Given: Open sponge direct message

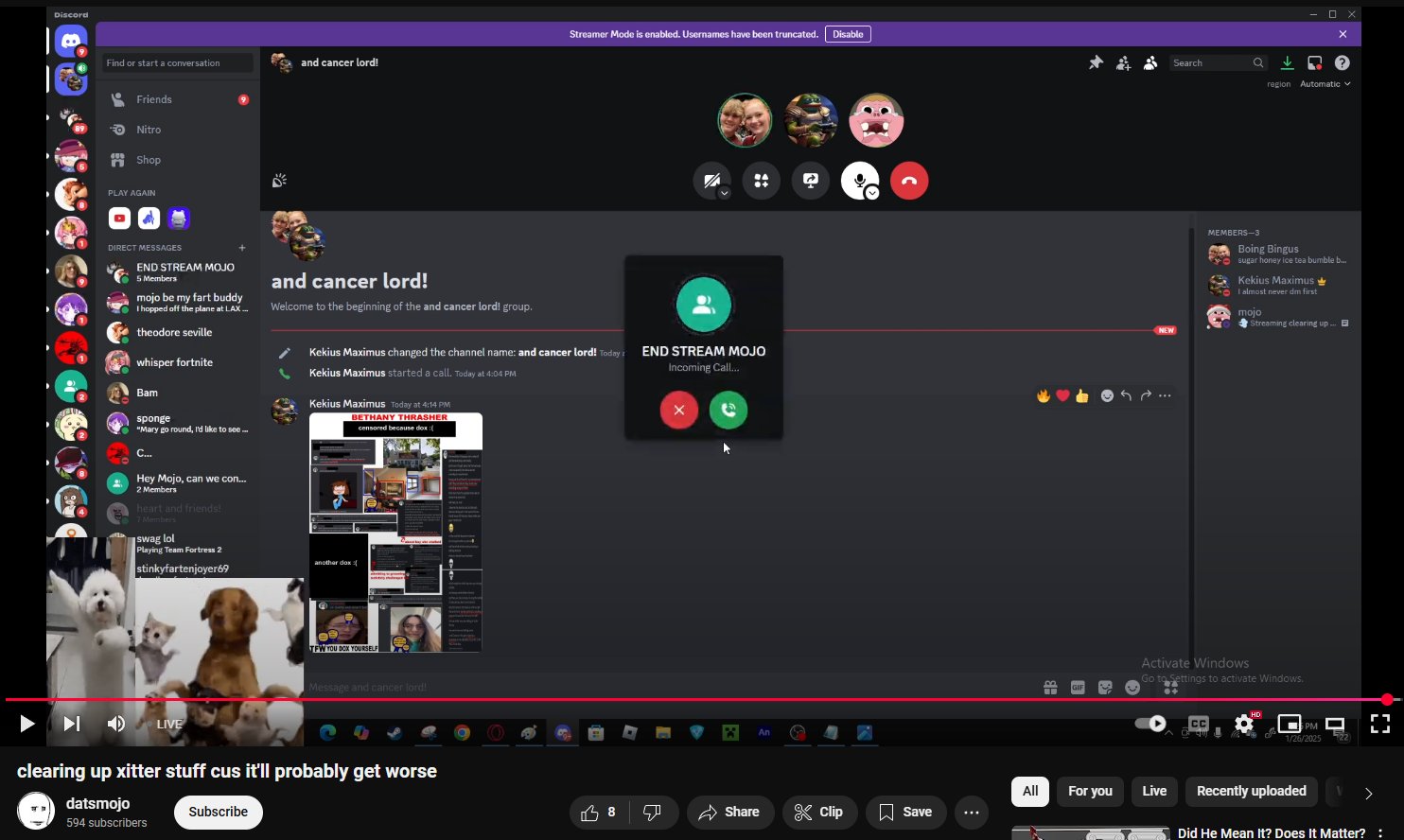Looking at the screenshot, I should tap(178, 423).
